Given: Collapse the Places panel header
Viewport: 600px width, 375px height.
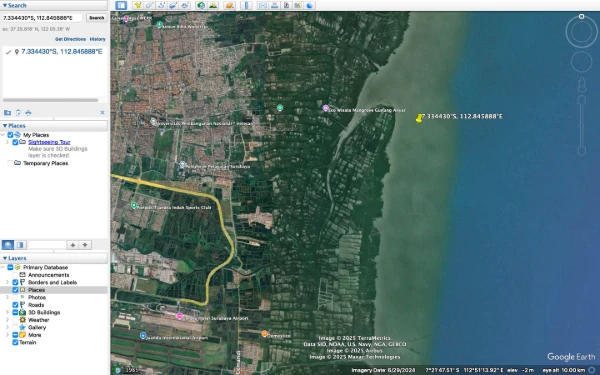Looking at the screenshot, I should (x=54, y=126).
